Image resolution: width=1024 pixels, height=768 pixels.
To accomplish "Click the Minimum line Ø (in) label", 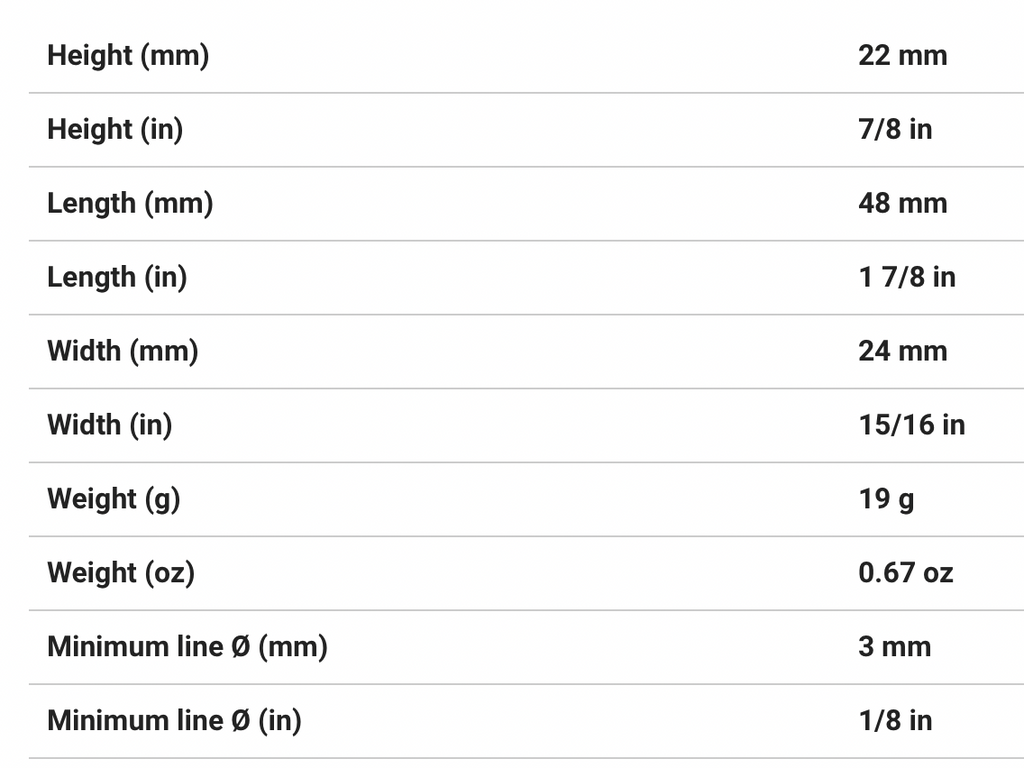I will (174, 722).
